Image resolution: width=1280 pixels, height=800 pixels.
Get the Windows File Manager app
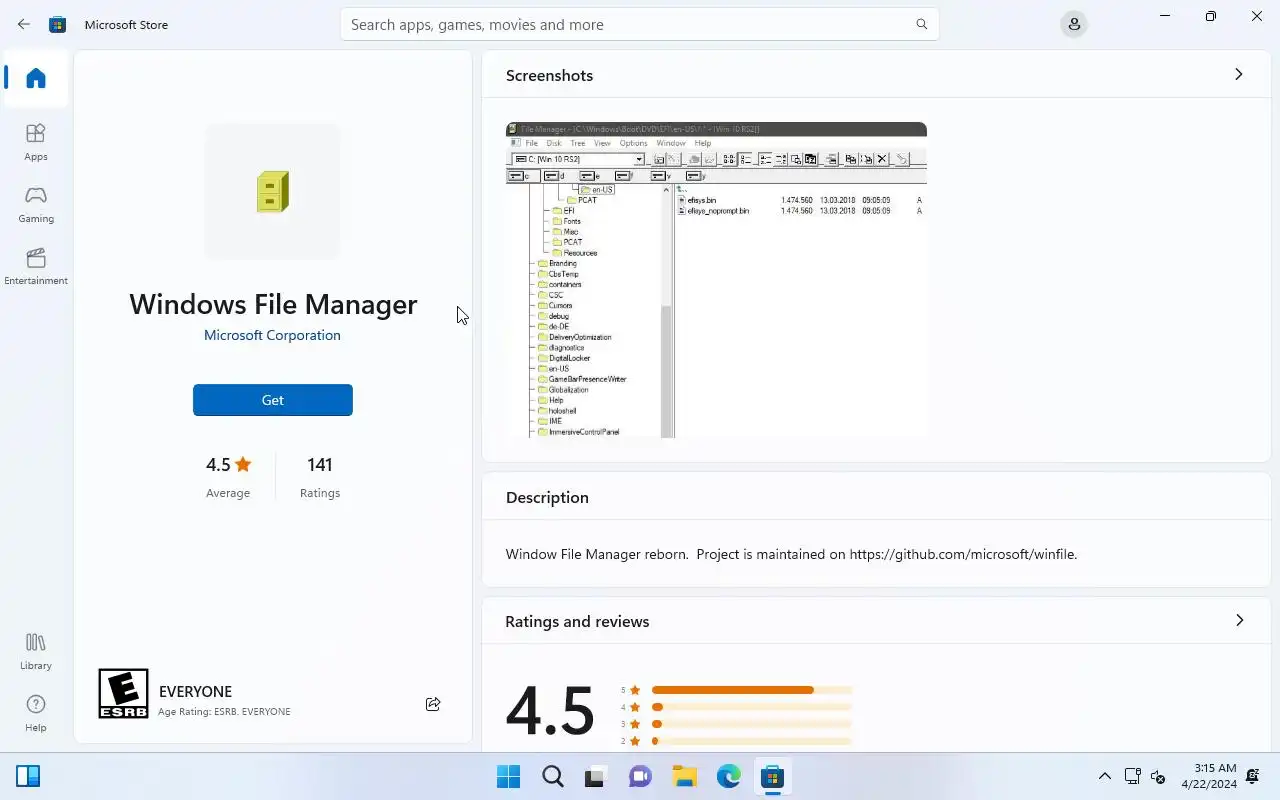click(x=273, y=400)
